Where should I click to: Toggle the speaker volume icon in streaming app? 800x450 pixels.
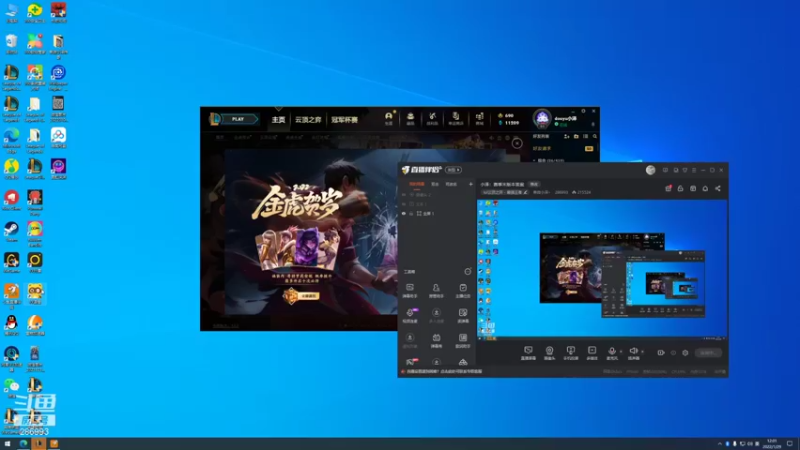pos(633,353)
